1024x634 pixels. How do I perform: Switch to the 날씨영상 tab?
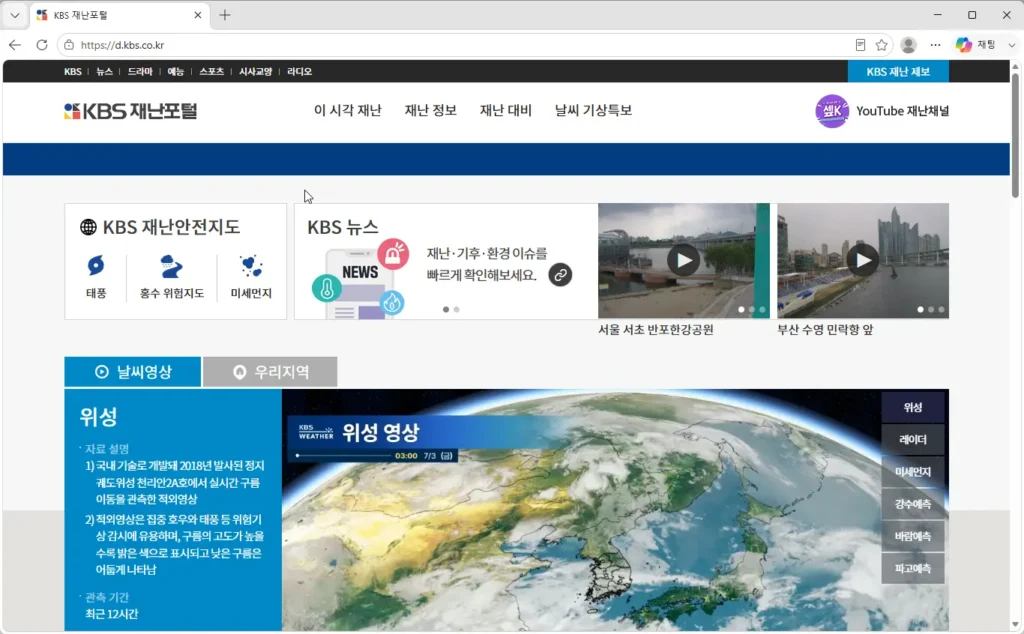point(133,372)
